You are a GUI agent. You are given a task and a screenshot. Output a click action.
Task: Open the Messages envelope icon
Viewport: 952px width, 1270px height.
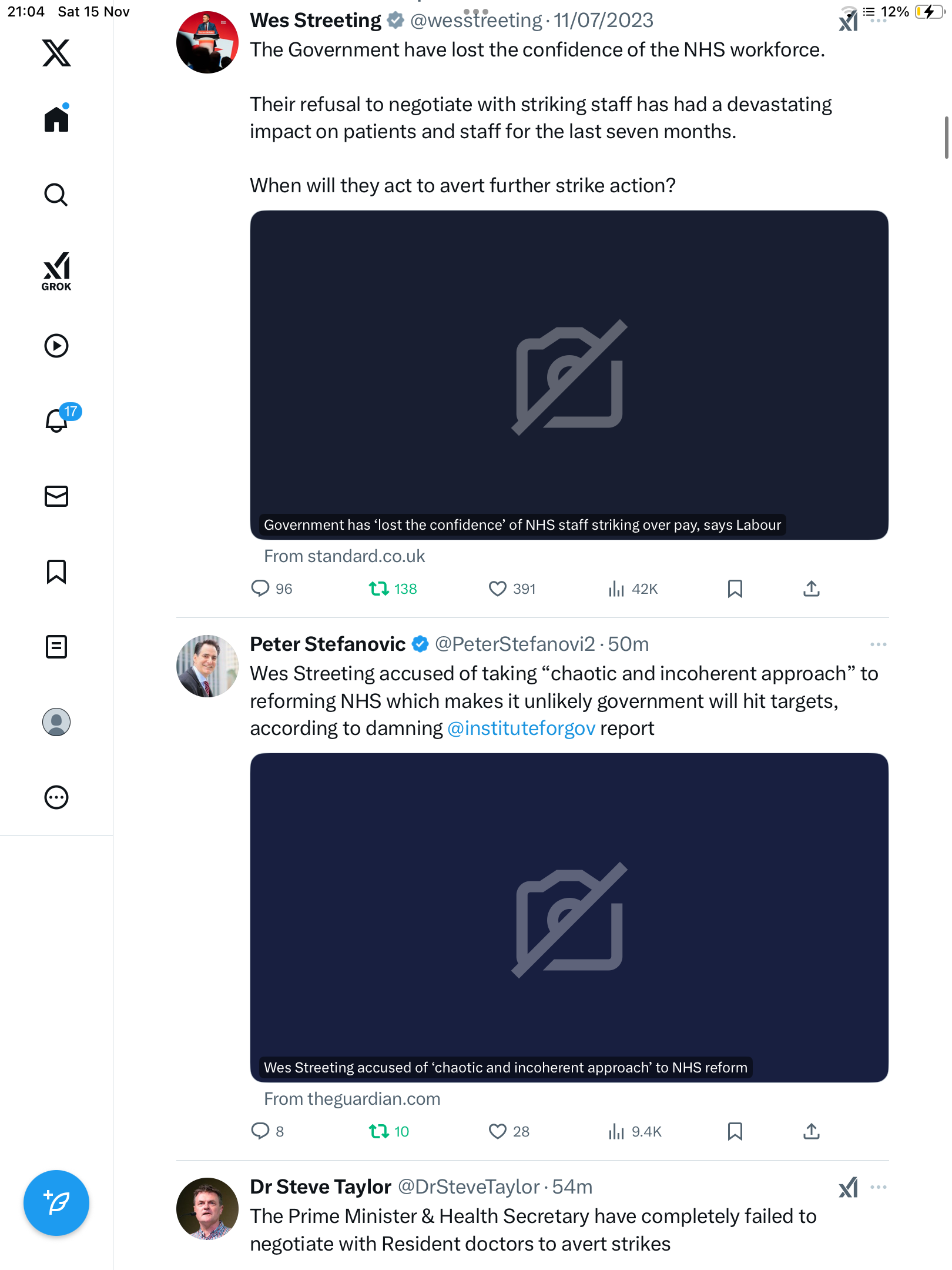[x=56, y=496]
